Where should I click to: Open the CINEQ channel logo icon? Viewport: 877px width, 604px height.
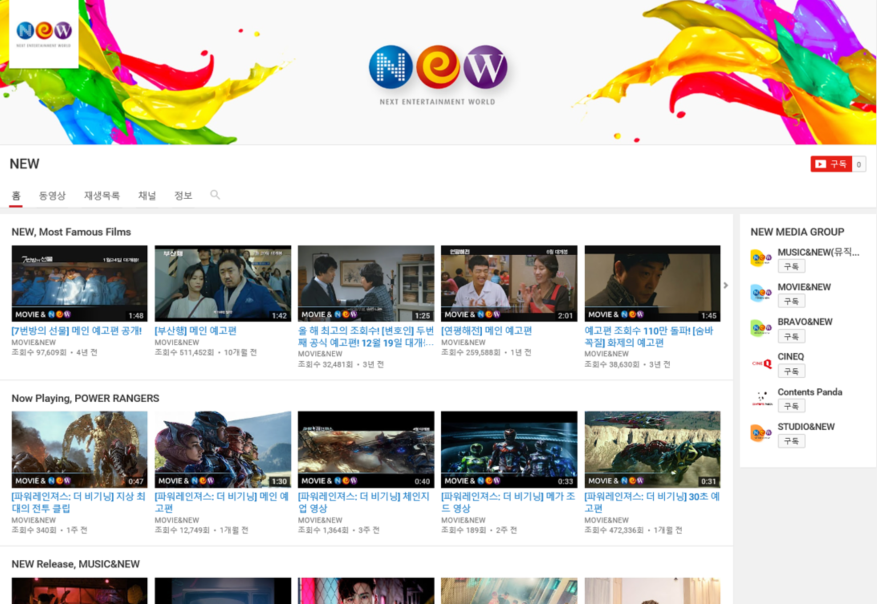[x=761, y=363]
